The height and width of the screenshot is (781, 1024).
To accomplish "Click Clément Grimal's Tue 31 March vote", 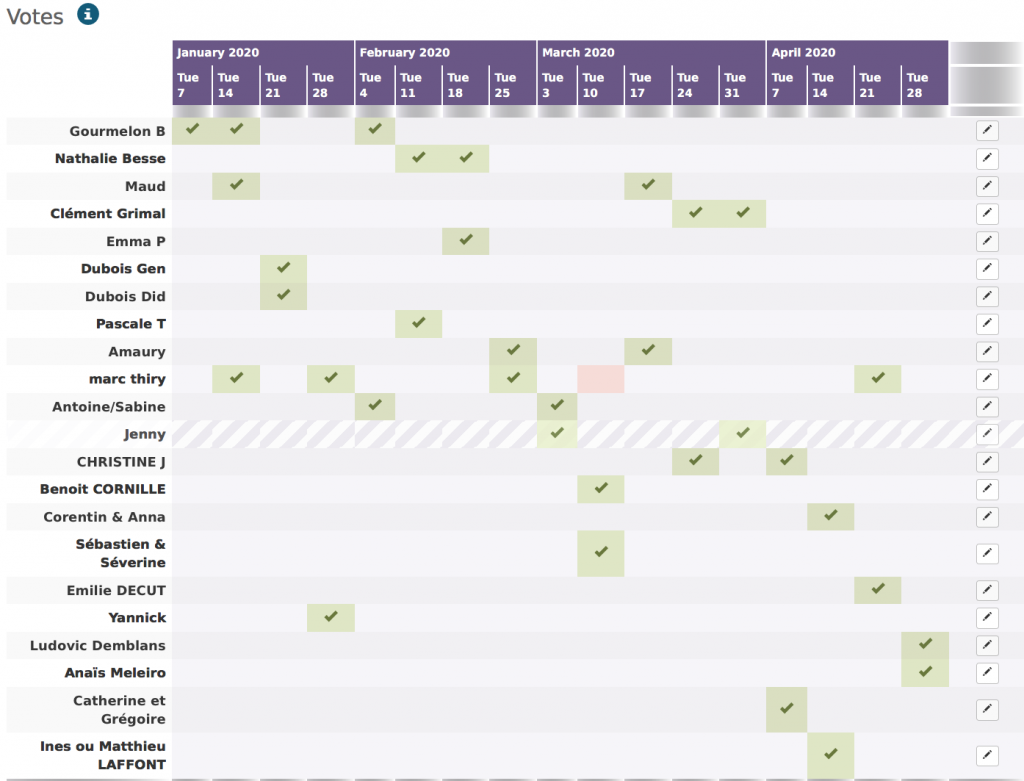I will point(743,212).
